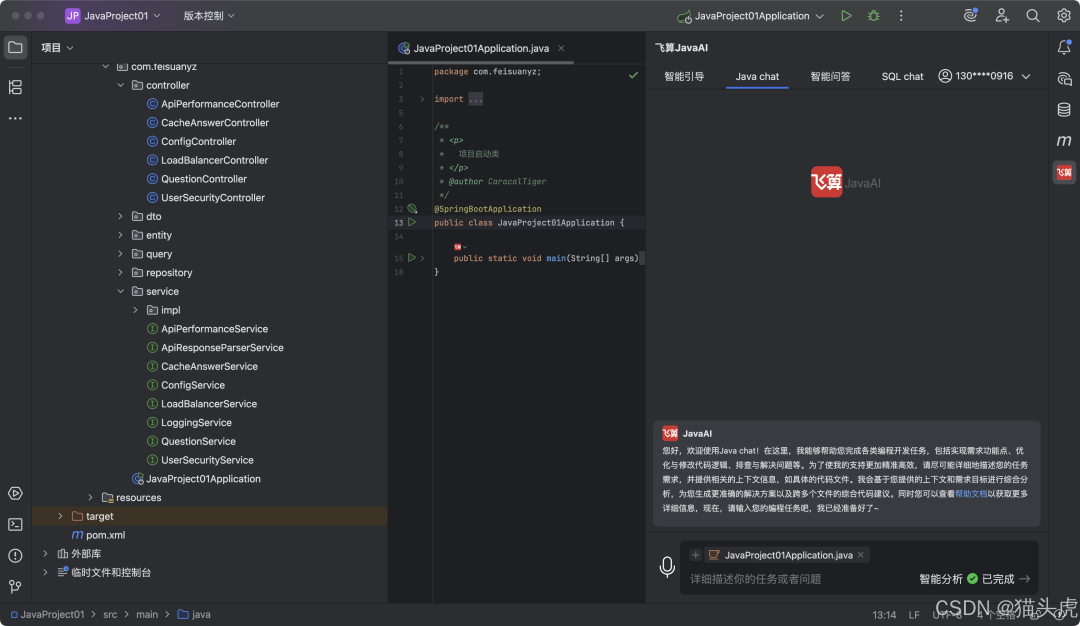Open the 版本控制 dropdown menu

(209, 15)
